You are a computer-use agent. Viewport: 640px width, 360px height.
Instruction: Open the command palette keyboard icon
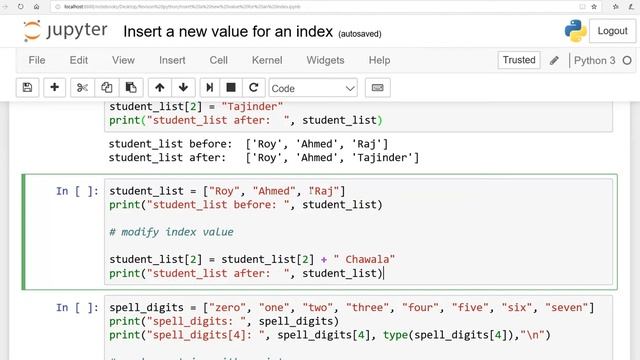click(x=378, y=88)
